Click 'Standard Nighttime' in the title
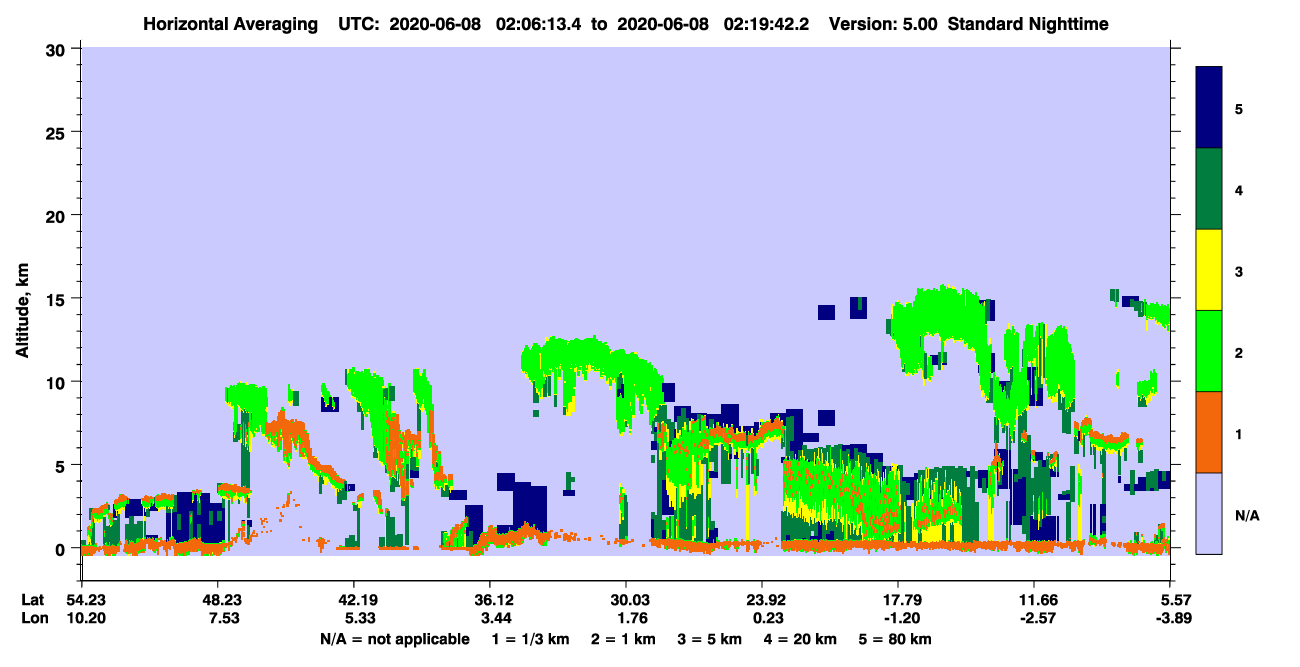 pyautogui.click(x=1029, y=23)
